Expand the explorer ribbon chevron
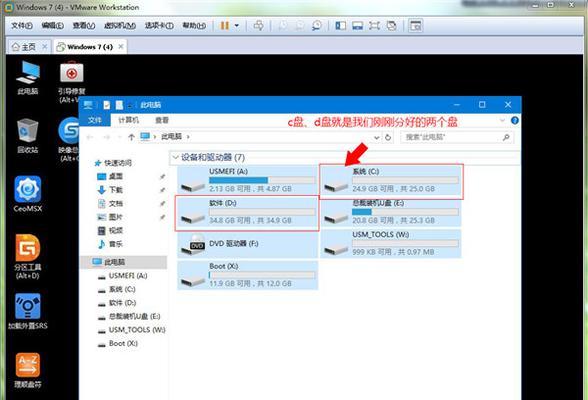 point(502,120)
